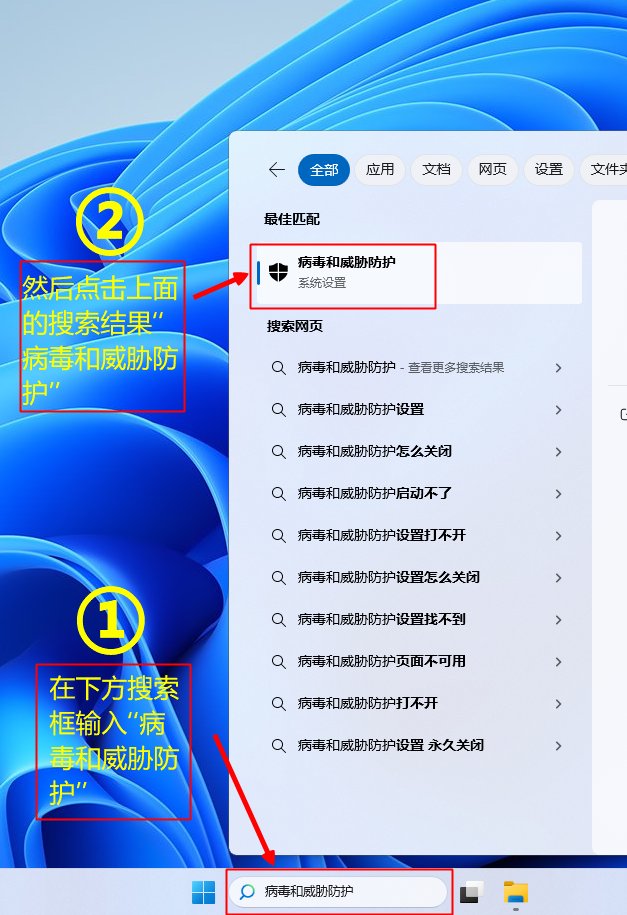Click search icon beside 永久关闭 suggestion
Screen dimensions: 627x915
[278, 746]
